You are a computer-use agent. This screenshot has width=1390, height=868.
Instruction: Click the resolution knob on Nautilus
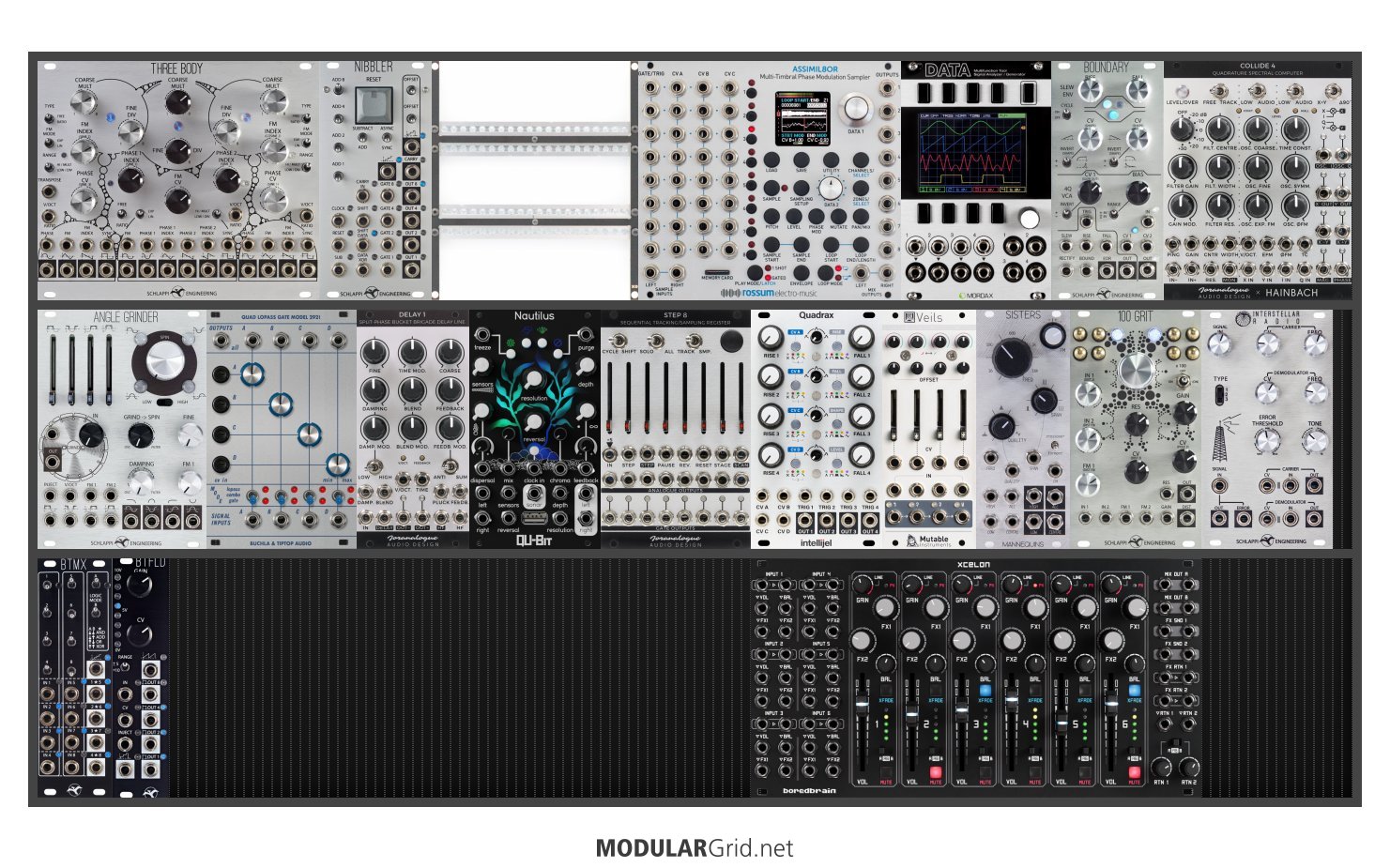pyautogui.click(x=534, y=379)
